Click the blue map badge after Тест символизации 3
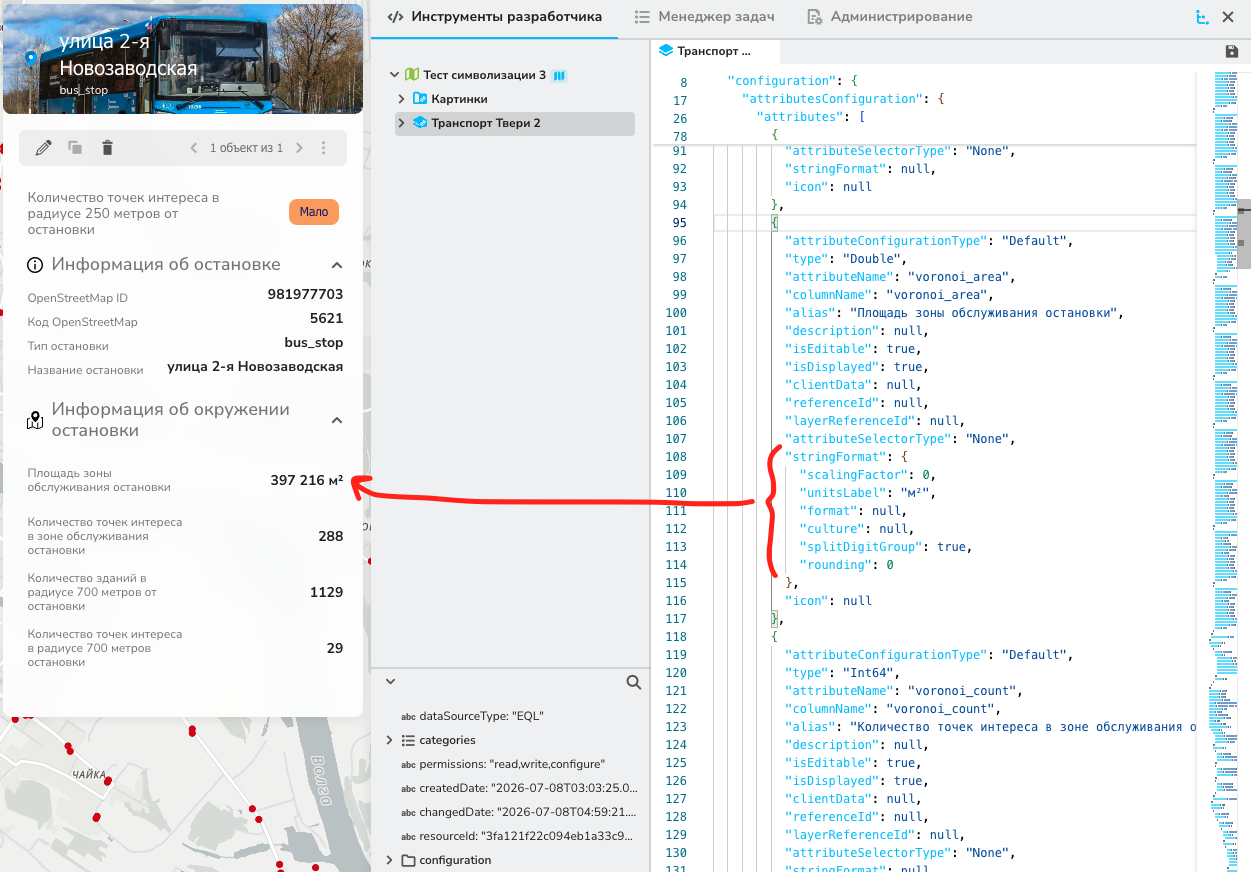1251x872 pixels. 560,75
